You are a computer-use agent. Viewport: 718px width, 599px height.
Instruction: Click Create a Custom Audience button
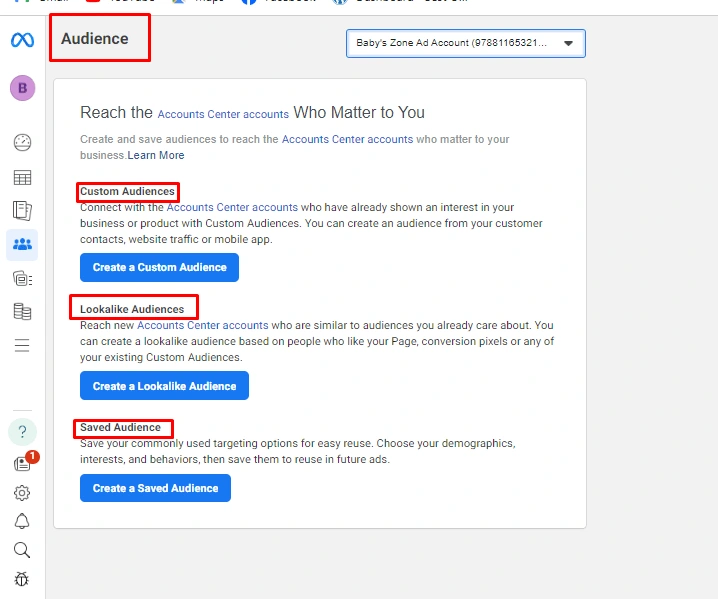click(159, 267)
